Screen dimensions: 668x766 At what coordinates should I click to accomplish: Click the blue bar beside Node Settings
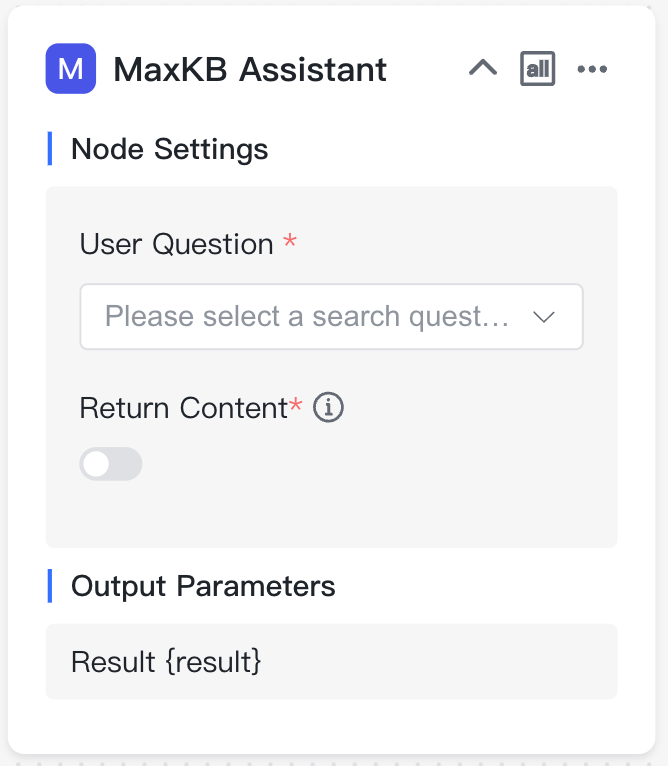point(50,149)
